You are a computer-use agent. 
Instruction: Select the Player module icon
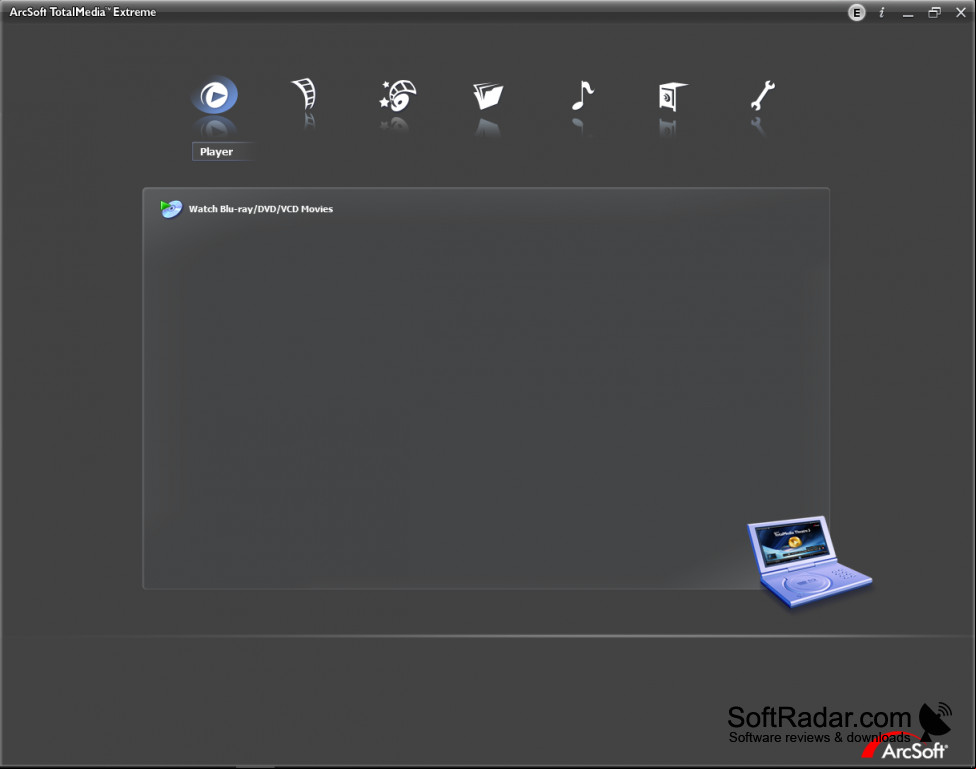pyautogui.click(x=215, y=95)
